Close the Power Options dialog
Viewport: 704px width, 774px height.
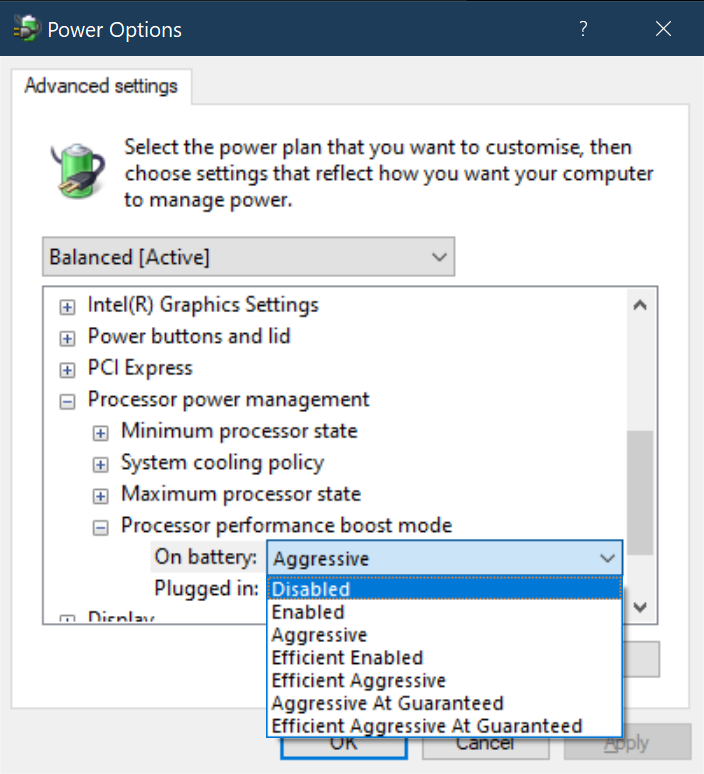(x=663, y=29)
